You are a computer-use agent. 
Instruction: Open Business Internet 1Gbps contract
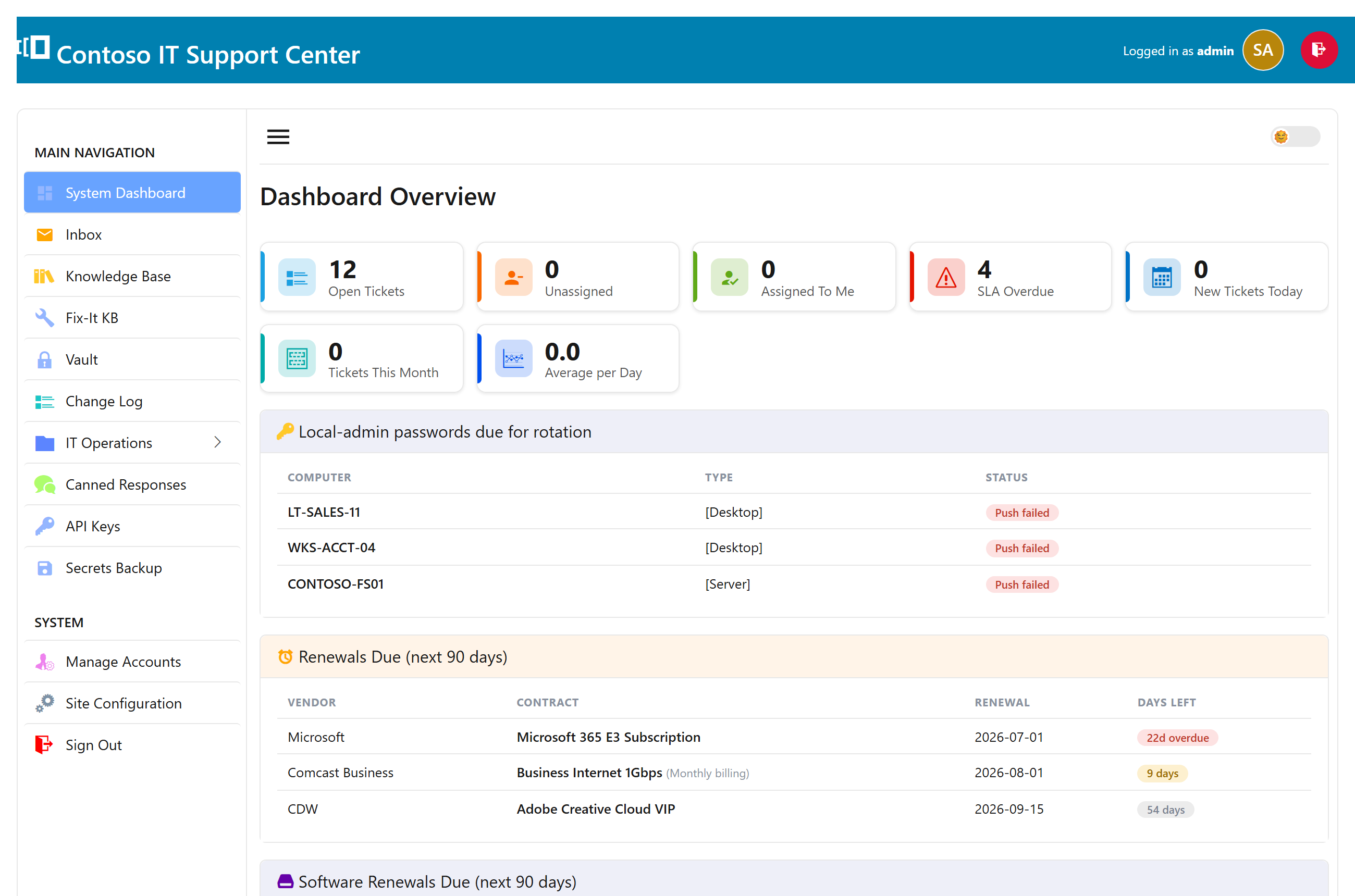point(589,773)
